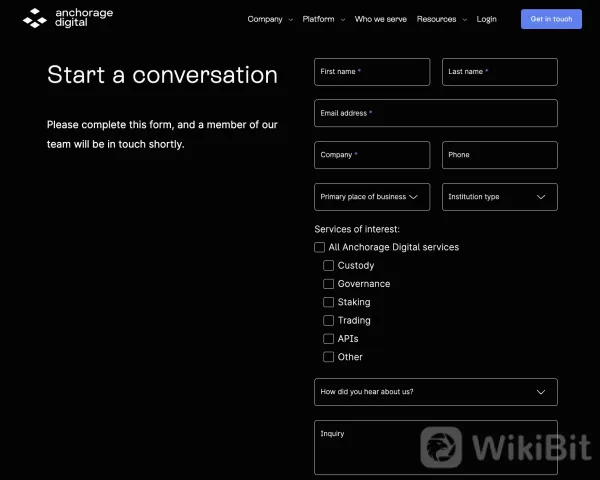
Task: Click inside the Inquiry text area
Action: [x=436, y=450]
